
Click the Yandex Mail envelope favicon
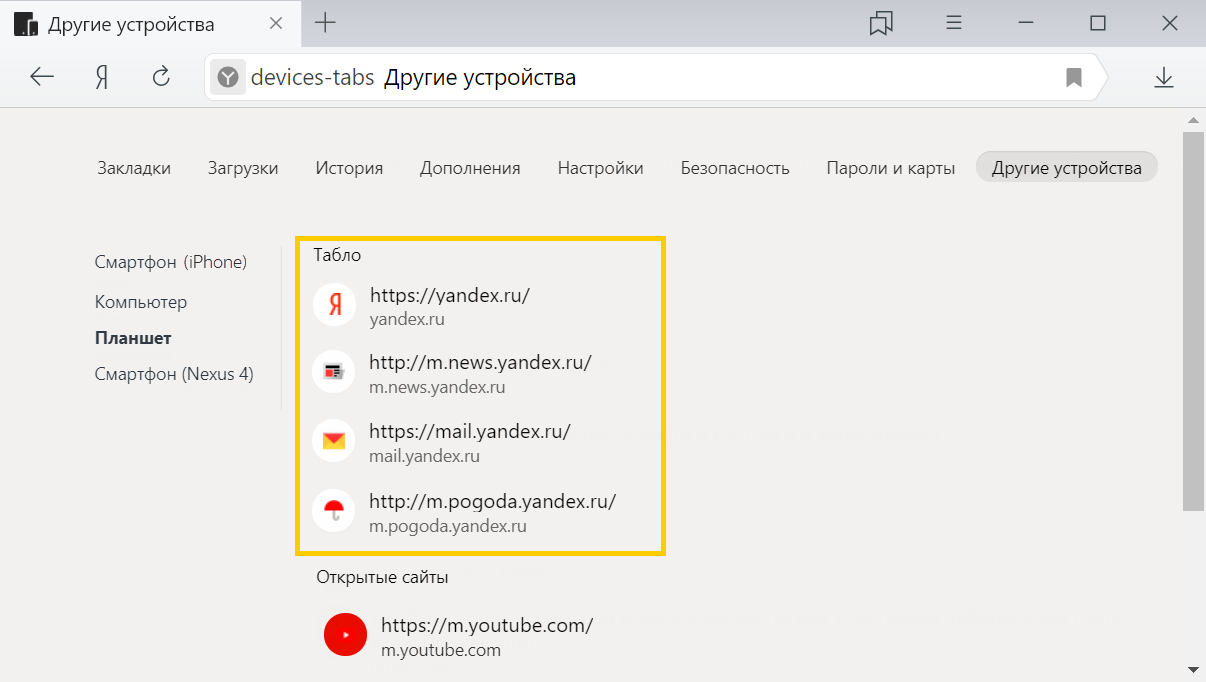334,441
